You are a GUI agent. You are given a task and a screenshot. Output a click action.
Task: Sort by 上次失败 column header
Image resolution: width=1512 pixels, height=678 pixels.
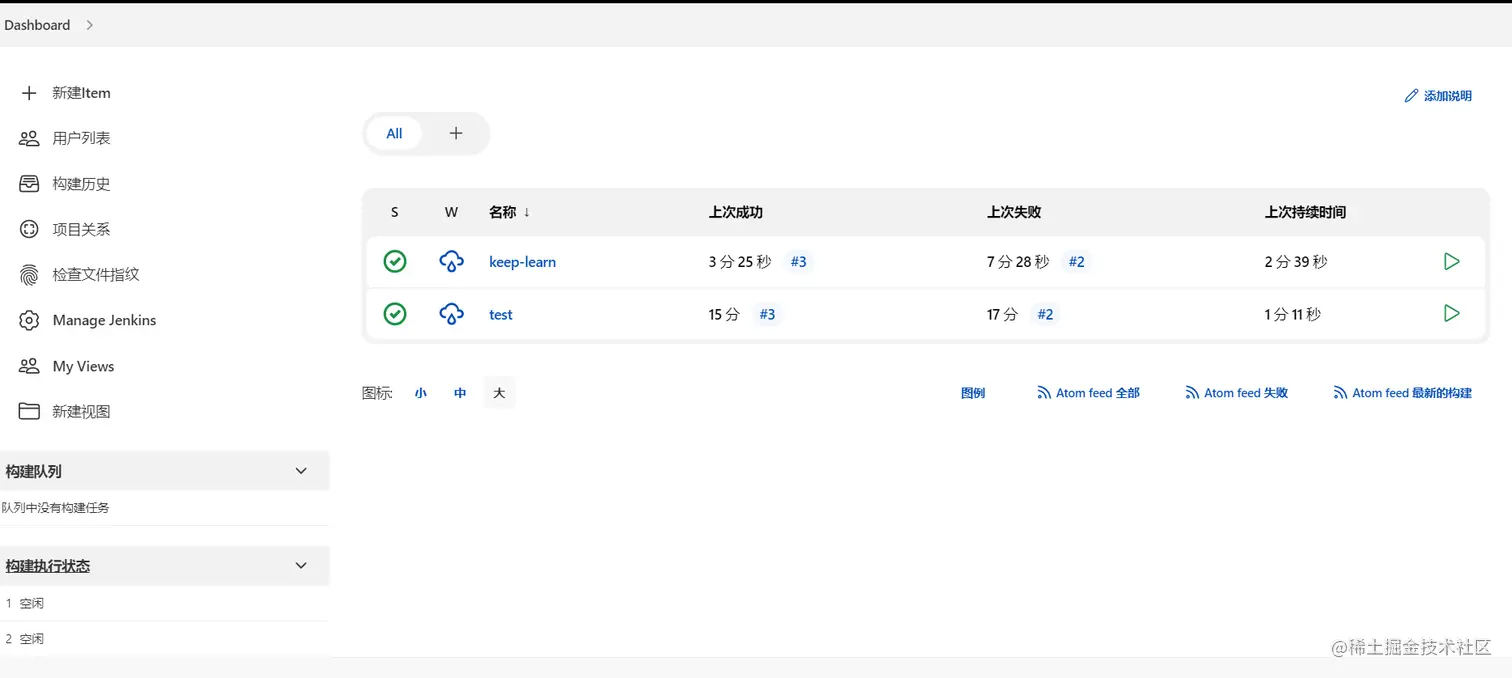pyautogui.click(x=1014, y=212)
